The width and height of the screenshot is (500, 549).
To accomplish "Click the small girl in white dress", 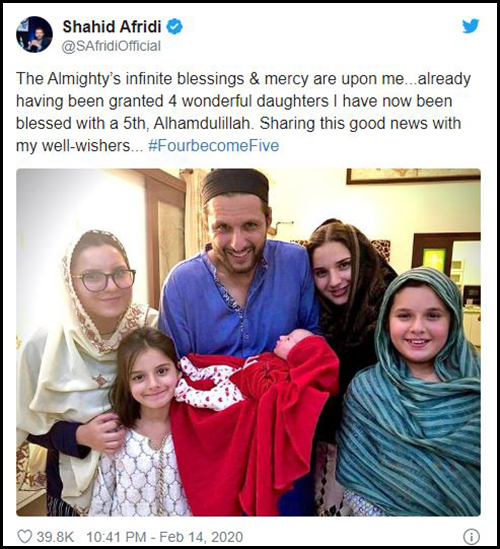I will [142, 422].
